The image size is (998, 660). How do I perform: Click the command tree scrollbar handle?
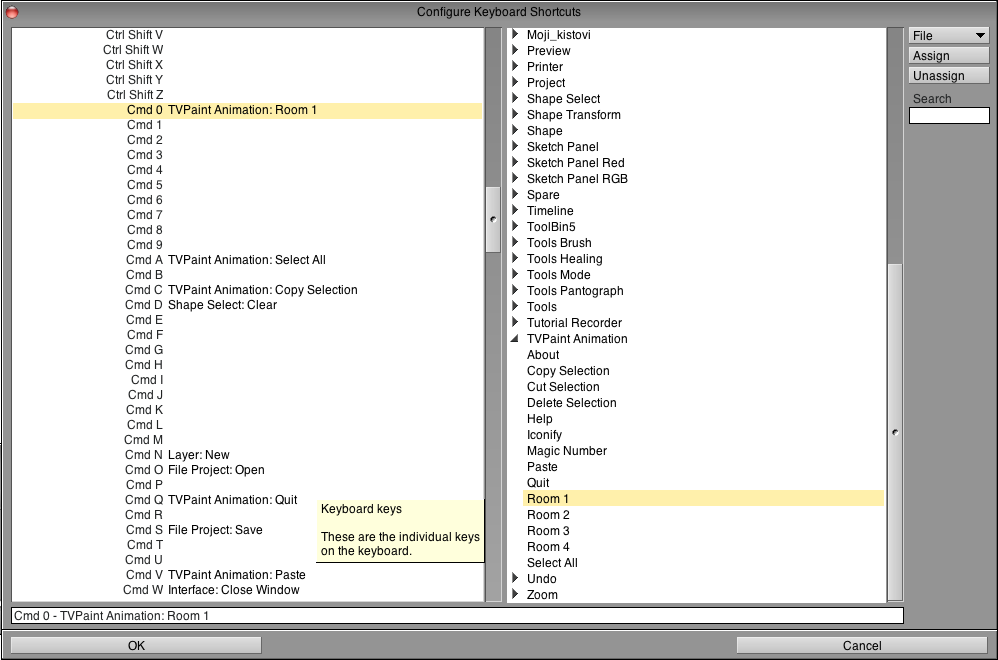click(895, 432)
